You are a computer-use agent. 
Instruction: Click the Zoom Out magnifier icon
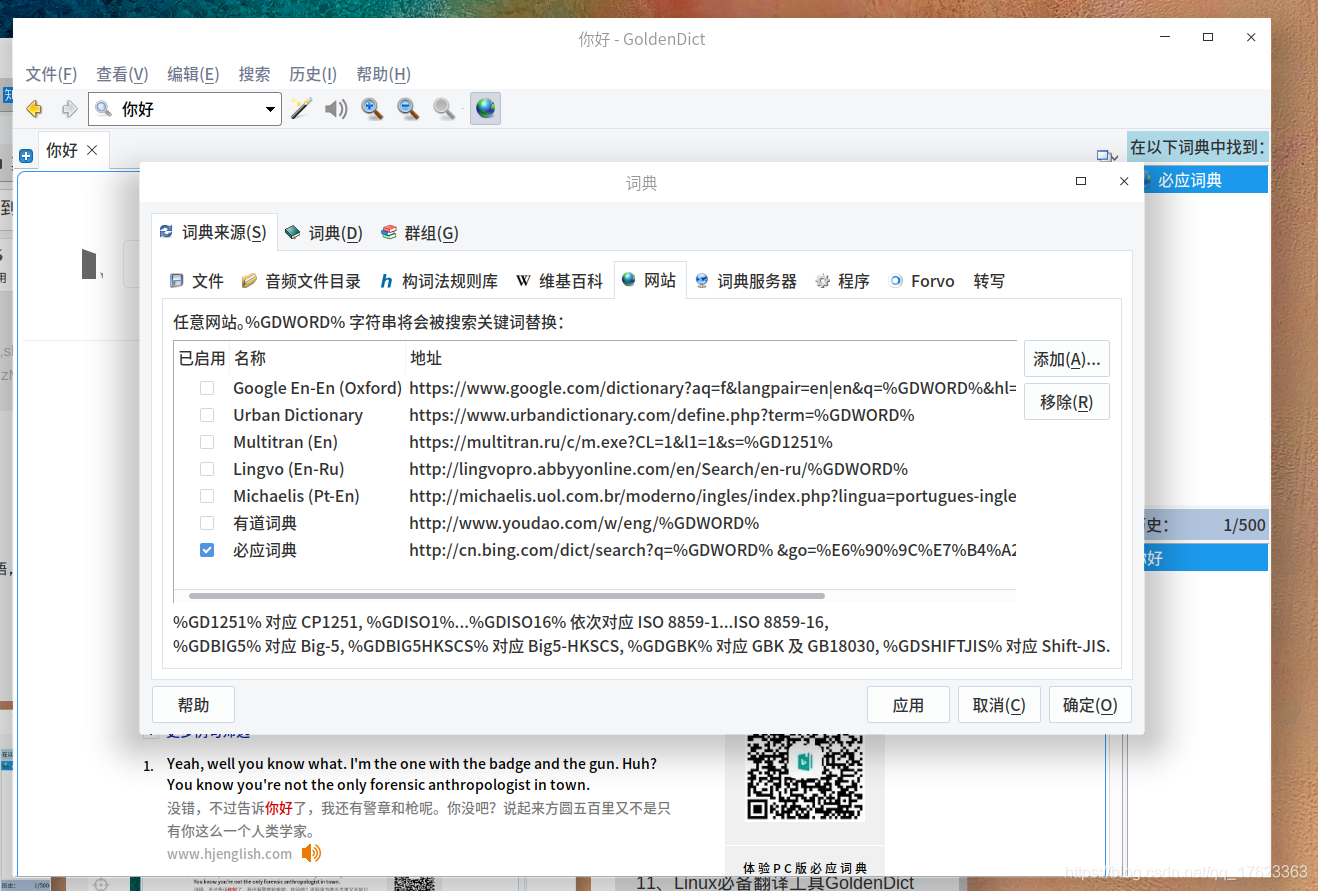[408, 109]
